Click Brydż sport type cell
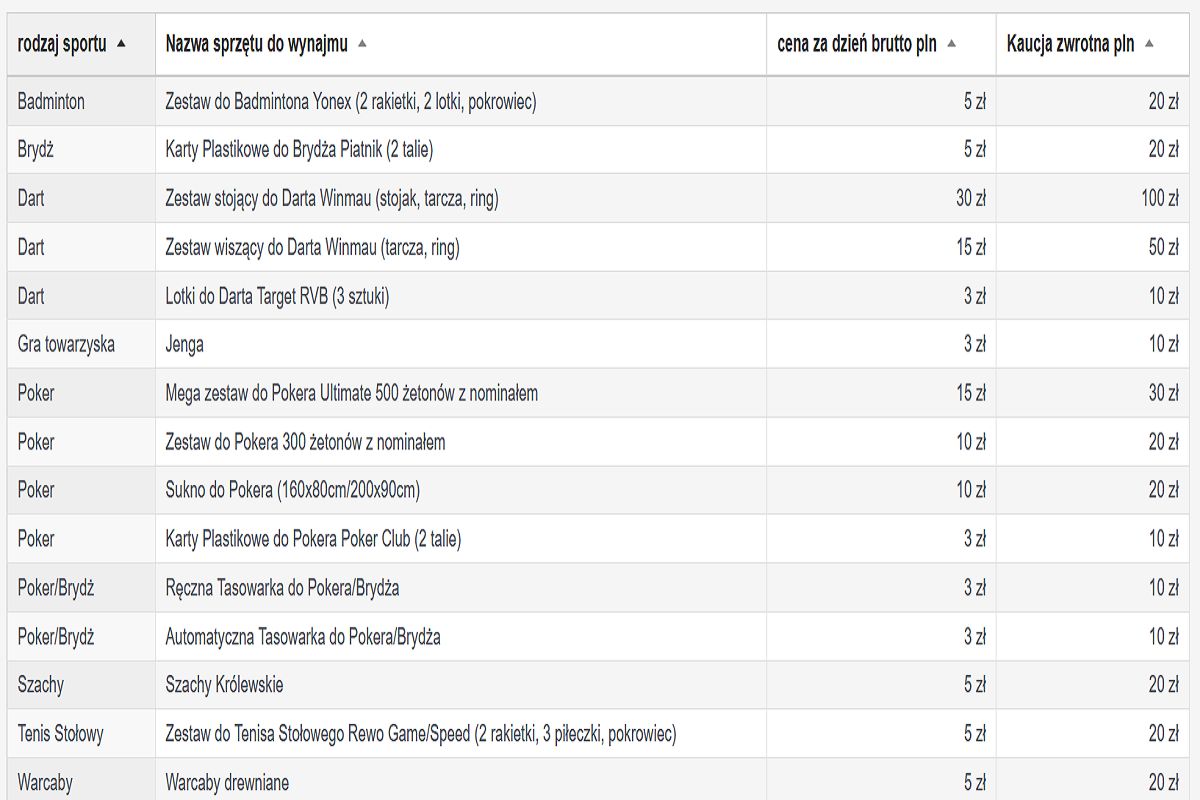Image resolution: width=1200 pixels, height=800 pixels. (36, 150)
